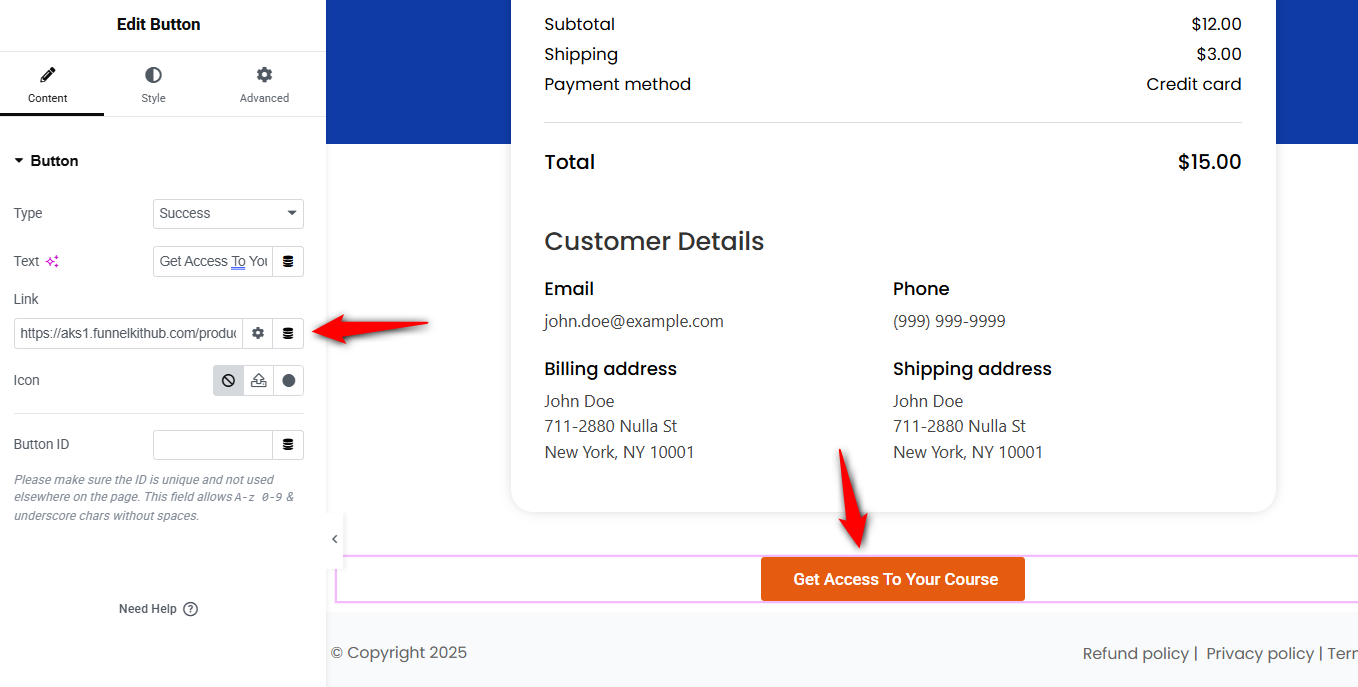
Task: Choose the Upload SVG icon option
Action: click(258, 381)
